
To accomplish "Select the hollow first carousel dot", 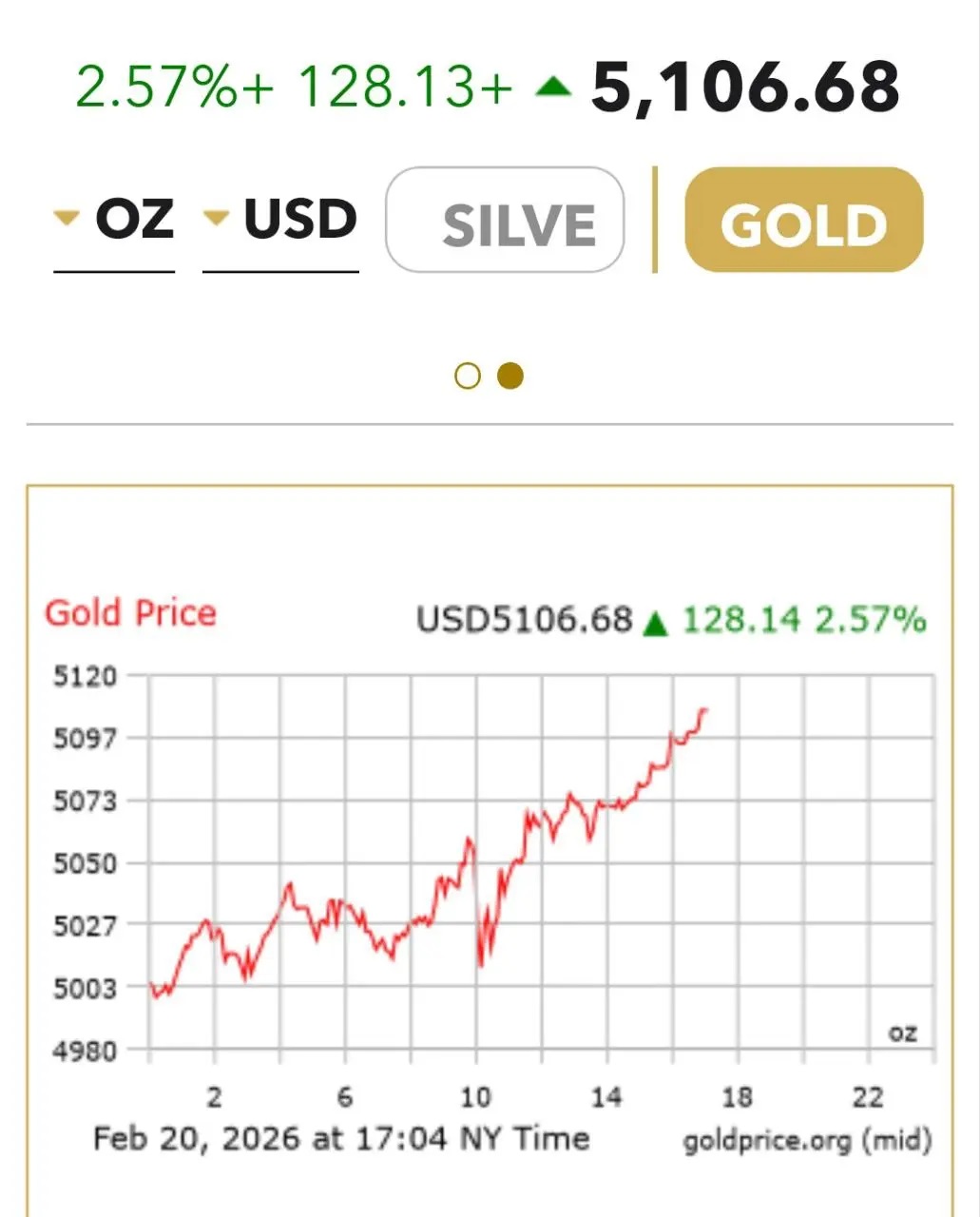I will click(x=468, y=377).
